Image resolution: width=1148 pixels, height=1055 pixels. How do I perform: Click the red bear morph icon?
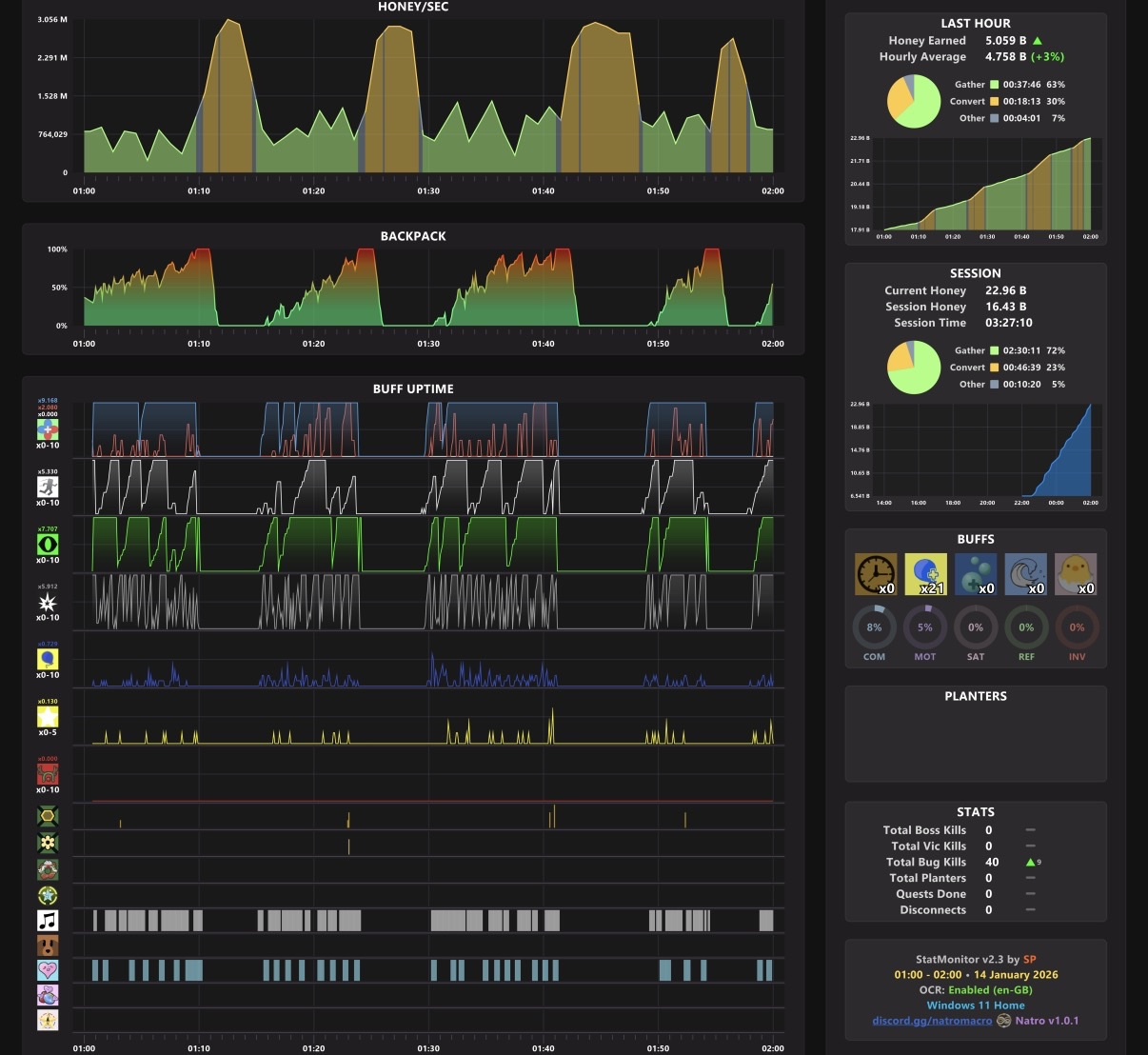(48, 773)
